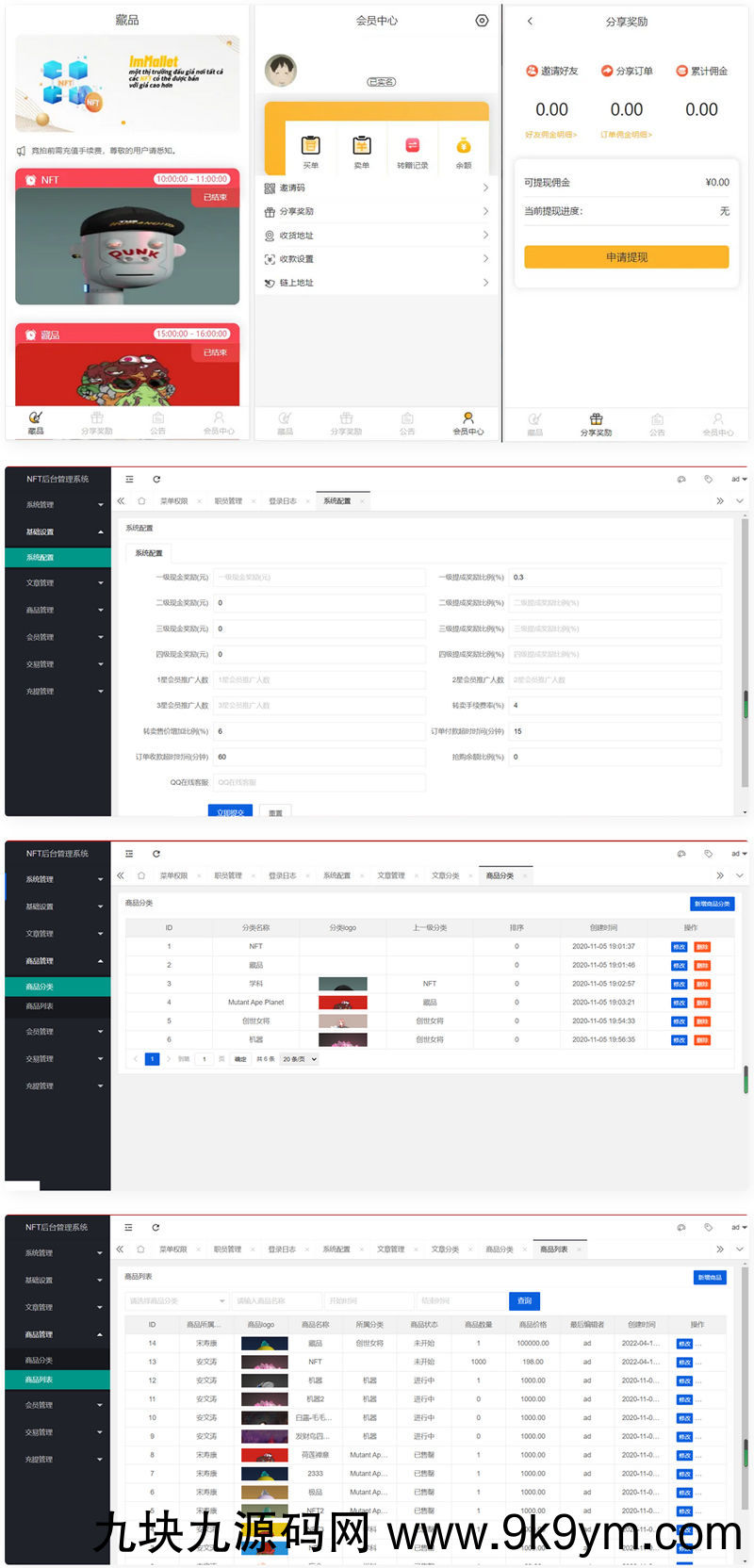This screenshot has width=754, height=1568.
Task: Open 请选择商品分类 filter dropdown
Action: 176,1301
